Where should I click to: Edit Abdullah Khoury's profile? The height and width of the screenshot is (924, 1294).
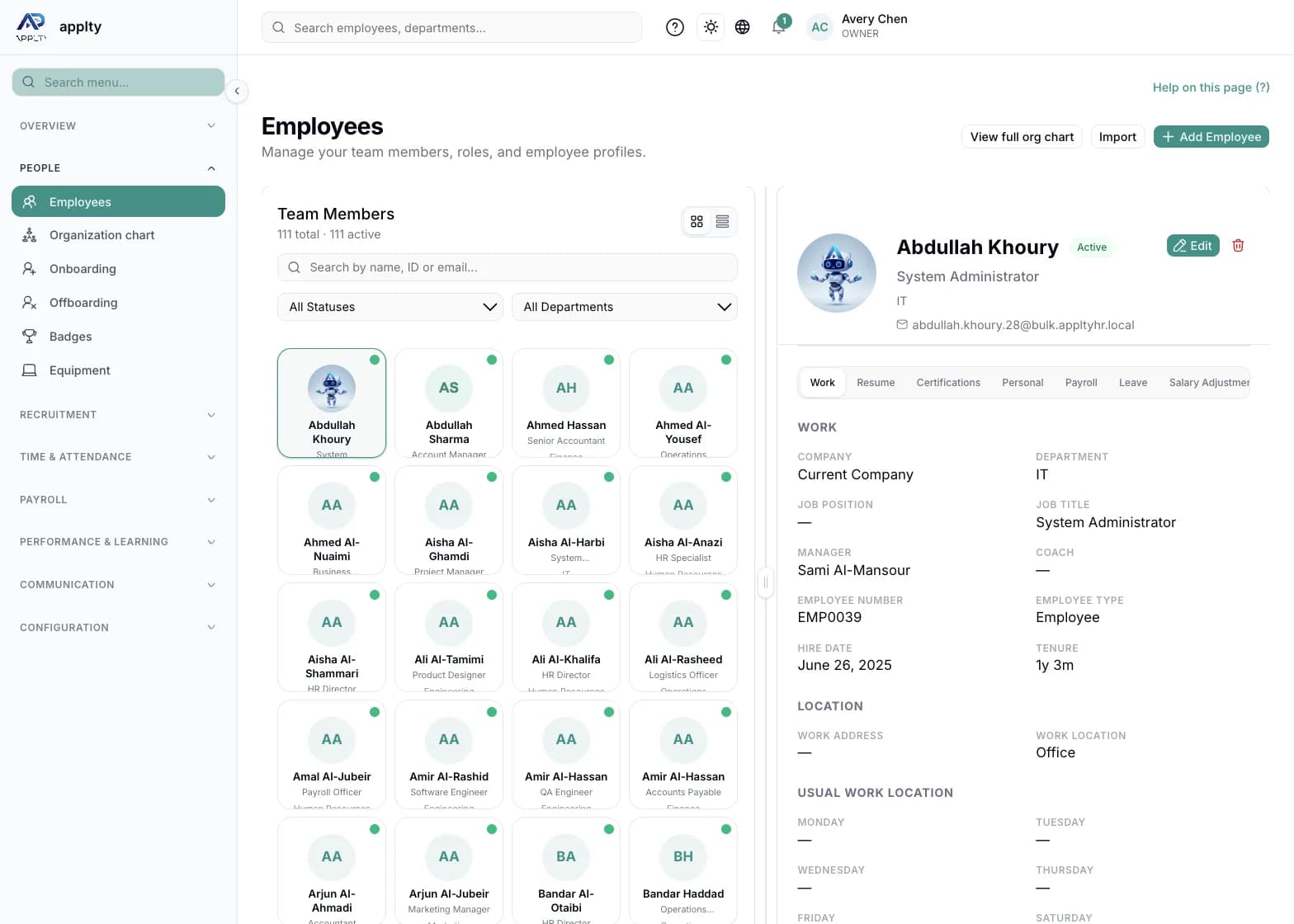1192,246
